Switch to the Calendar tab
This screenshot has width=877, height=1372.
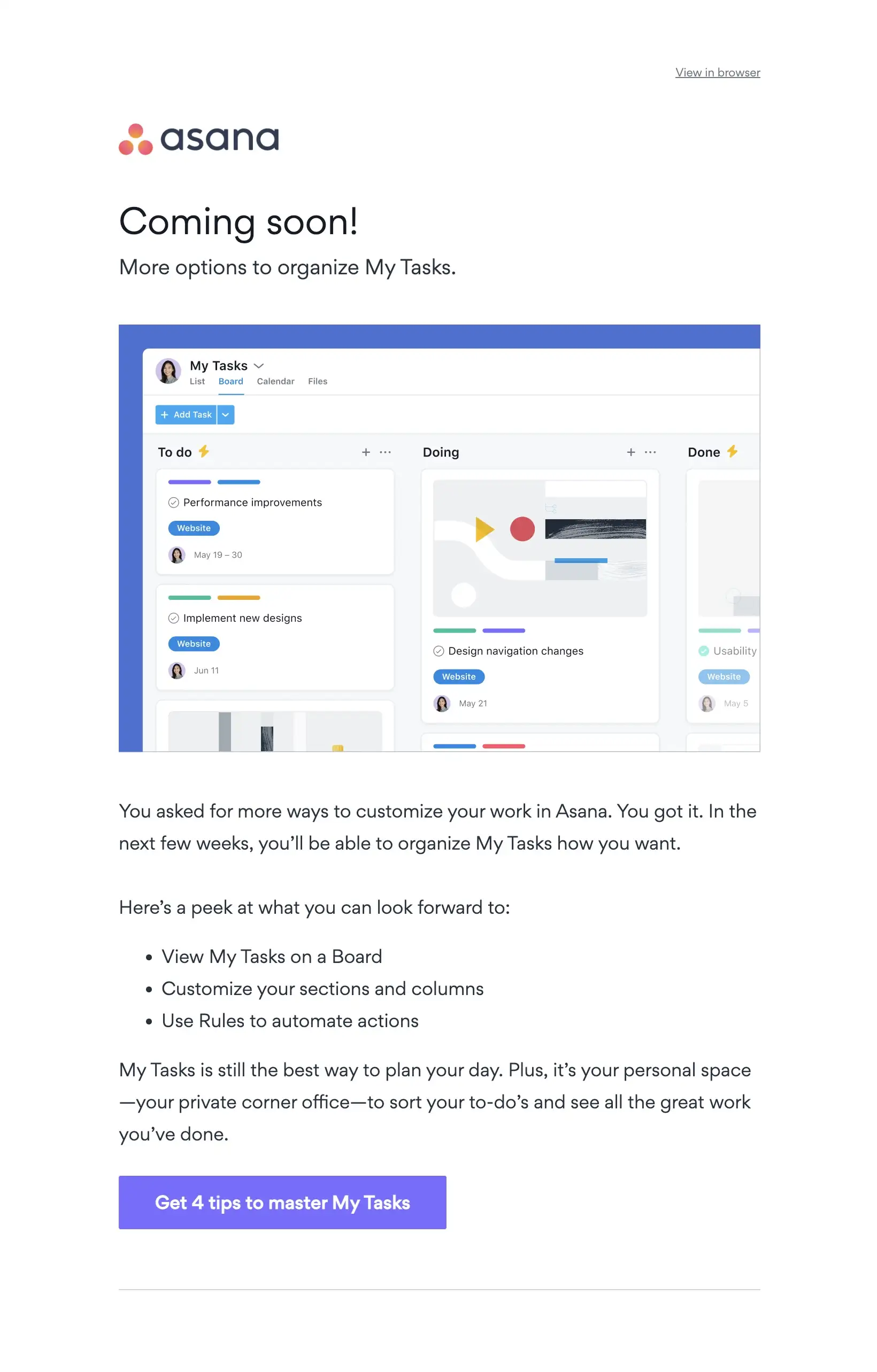point(275,381)
